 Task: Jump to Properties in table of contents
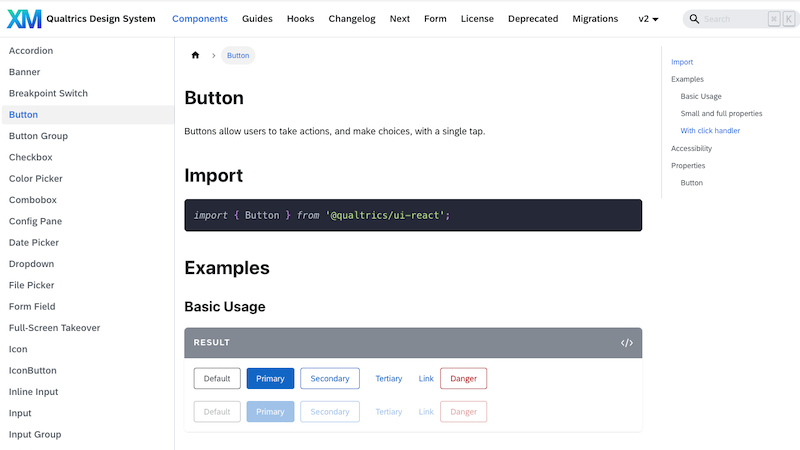point(688,166)
